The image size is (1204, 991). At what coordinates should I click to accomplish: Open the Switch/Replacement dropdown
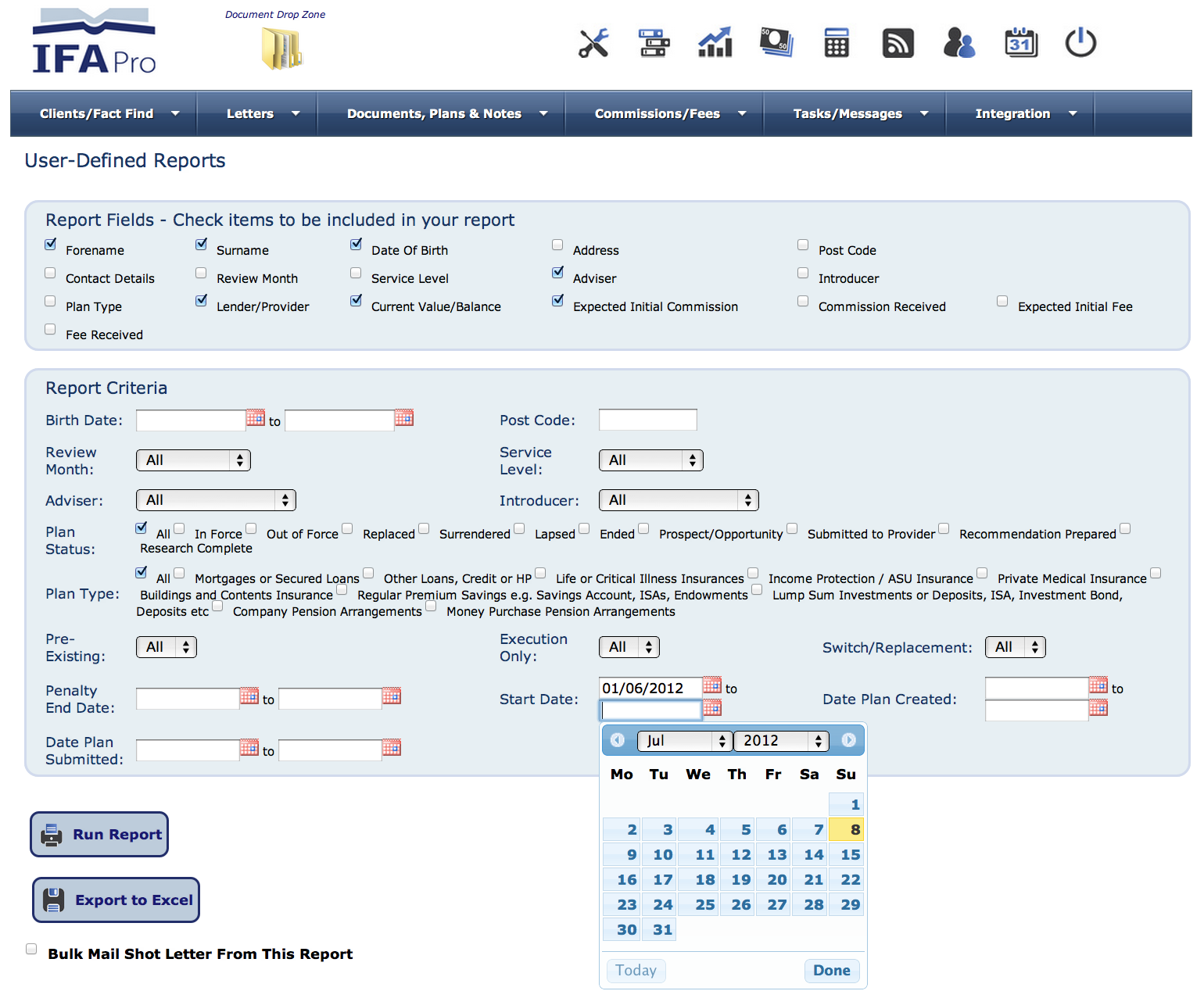(1016, 647)
